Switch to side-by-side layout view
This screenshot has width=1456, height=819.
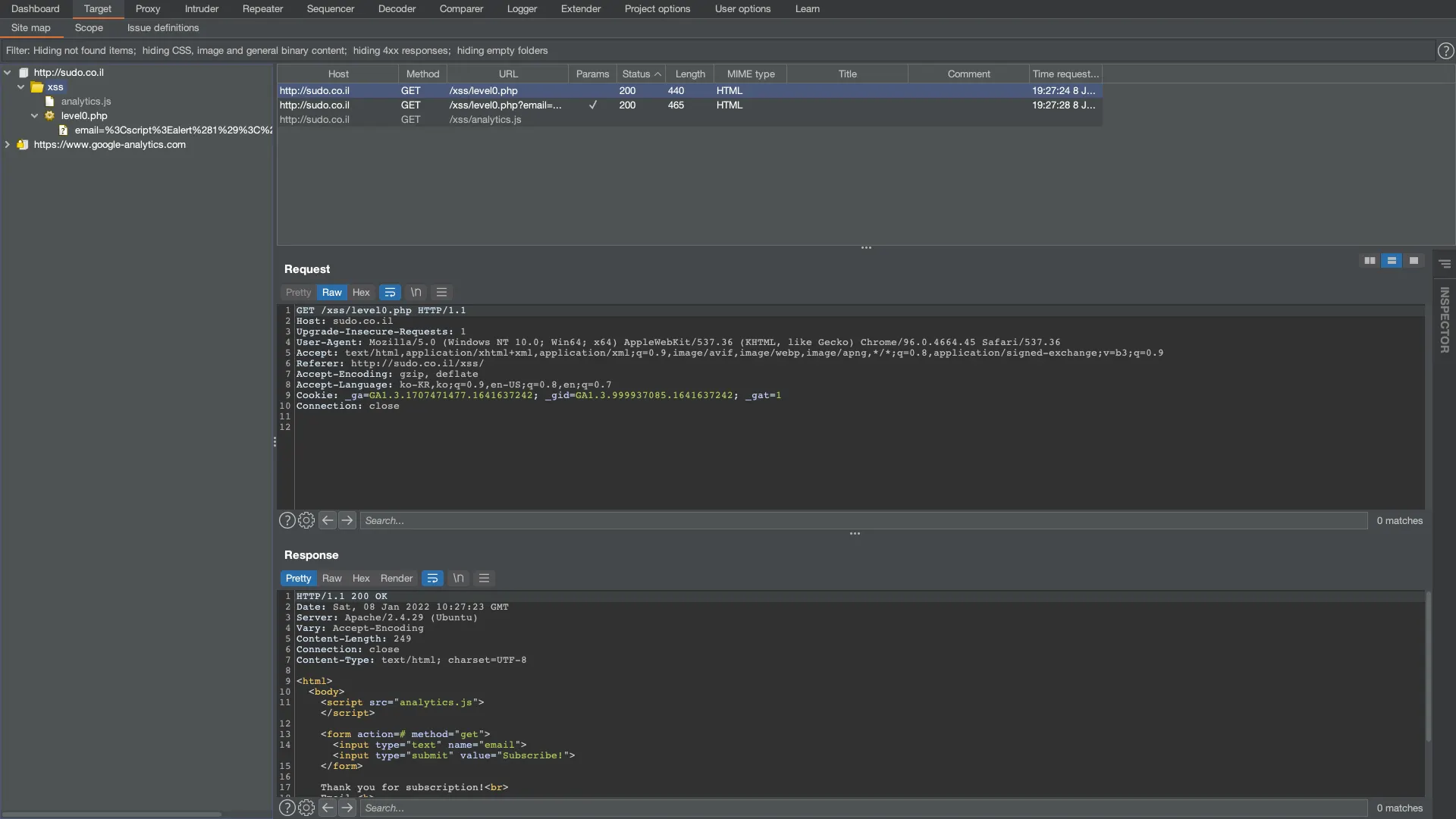[1370, 261]
